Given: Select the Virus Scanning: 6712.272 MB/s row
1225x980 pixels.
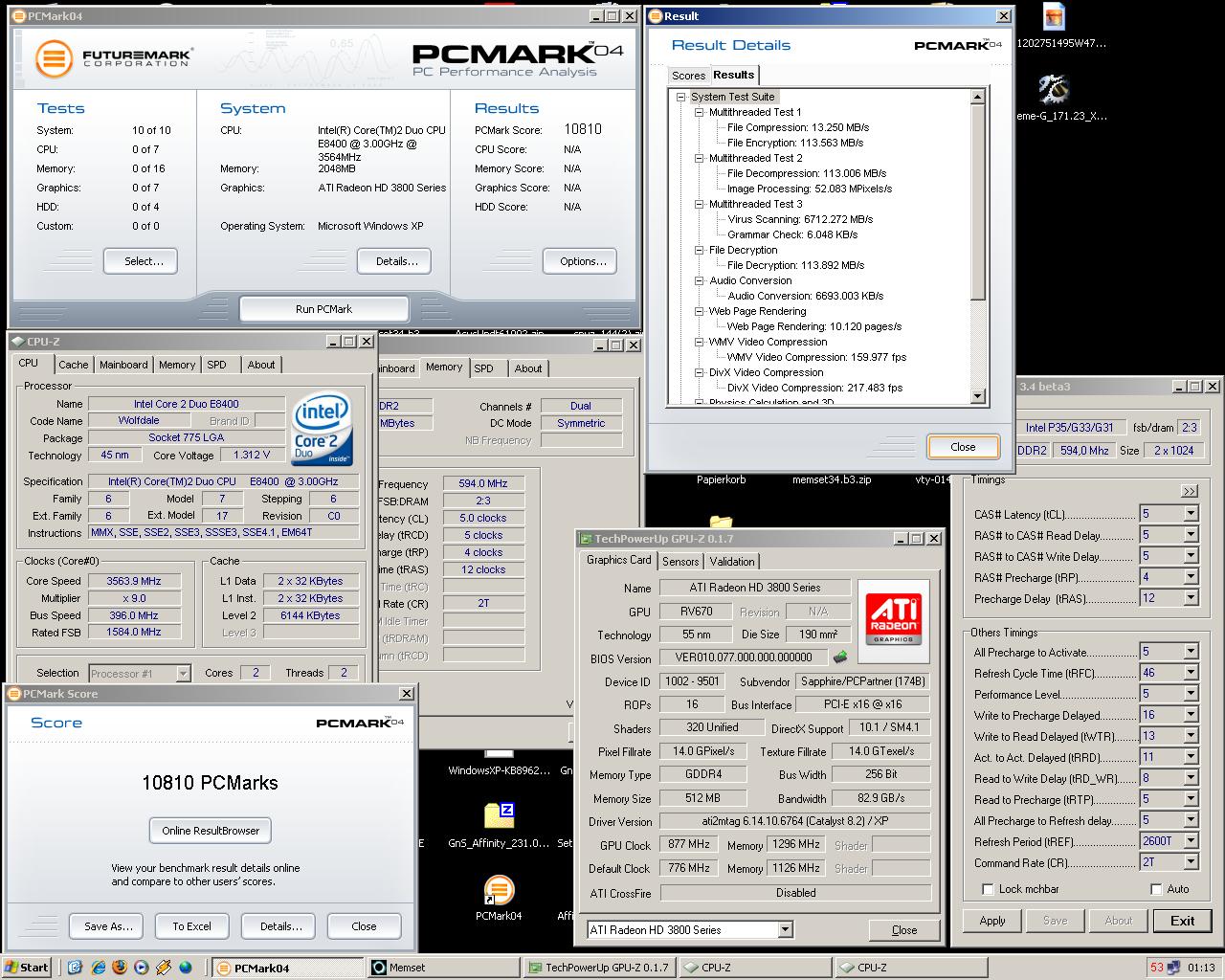Looking at the screenshot, I should [x=799, y=219].
